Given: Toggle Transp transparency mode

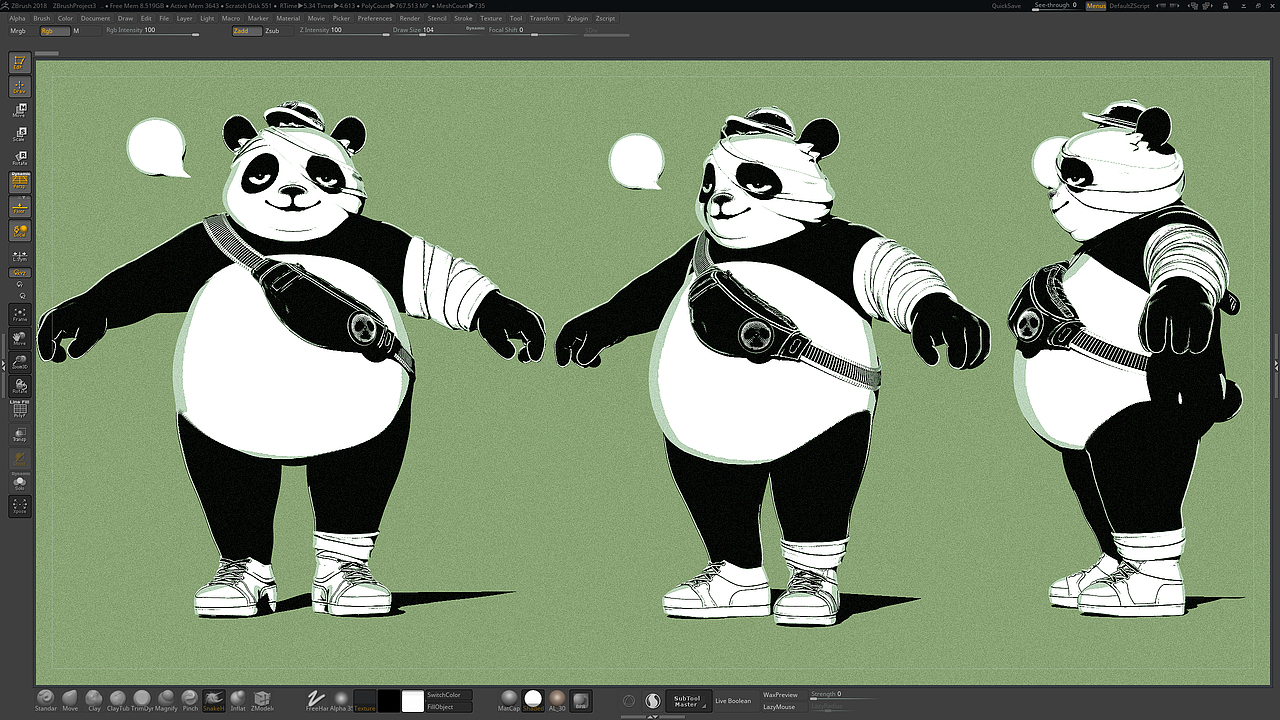Looking at the screenshot, I should 19,434.
